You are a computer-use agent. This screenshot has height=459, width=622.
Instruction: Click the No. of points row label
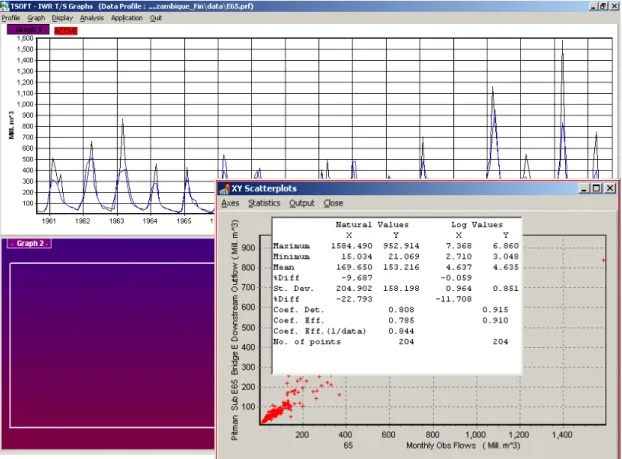point(307,342)
